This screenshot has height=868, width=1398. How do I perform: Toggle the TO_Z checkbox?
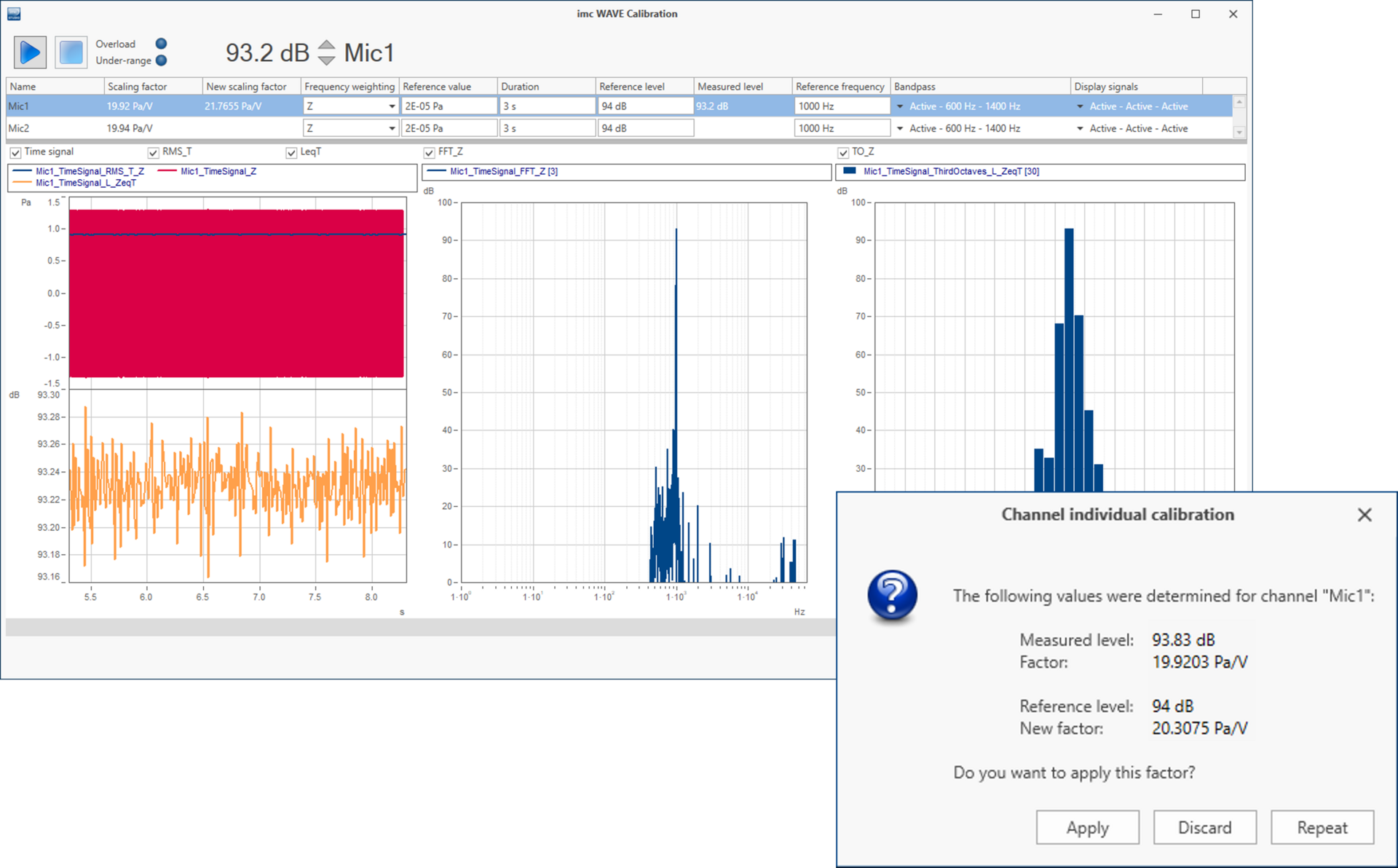click(x=842, y=153)
